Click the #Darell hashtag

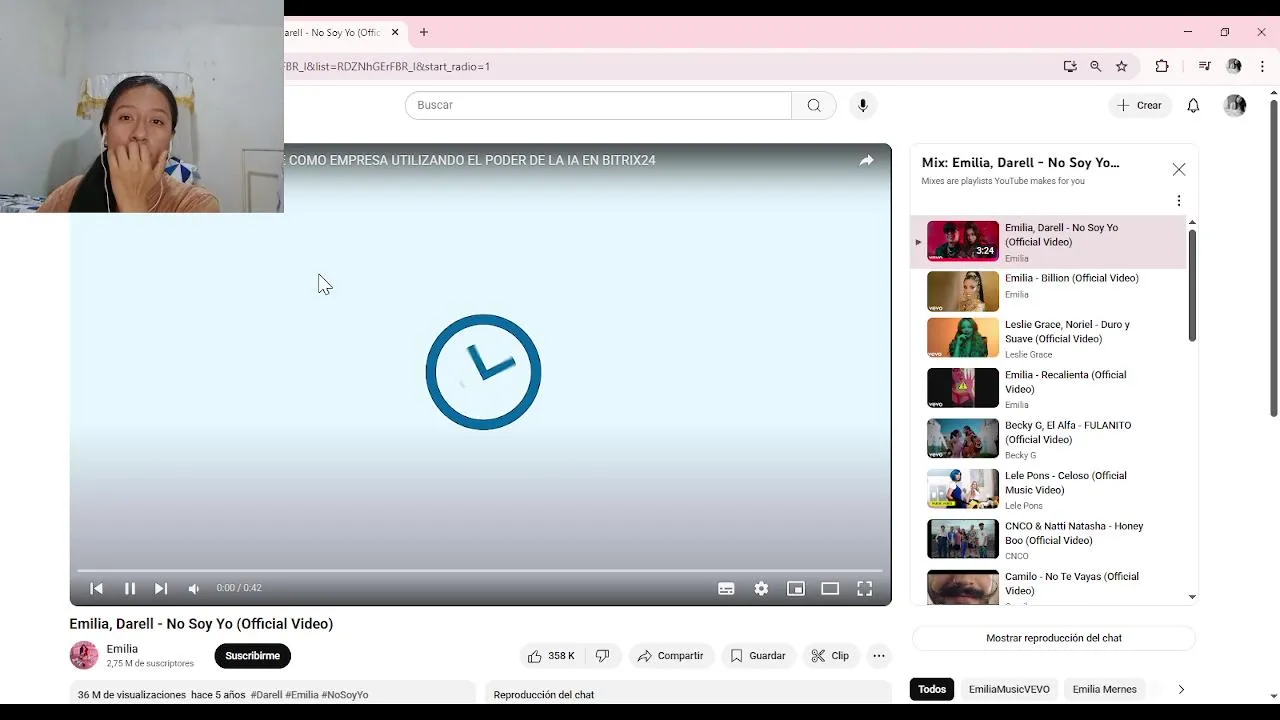pyautogui.click(x=266, y=695)
